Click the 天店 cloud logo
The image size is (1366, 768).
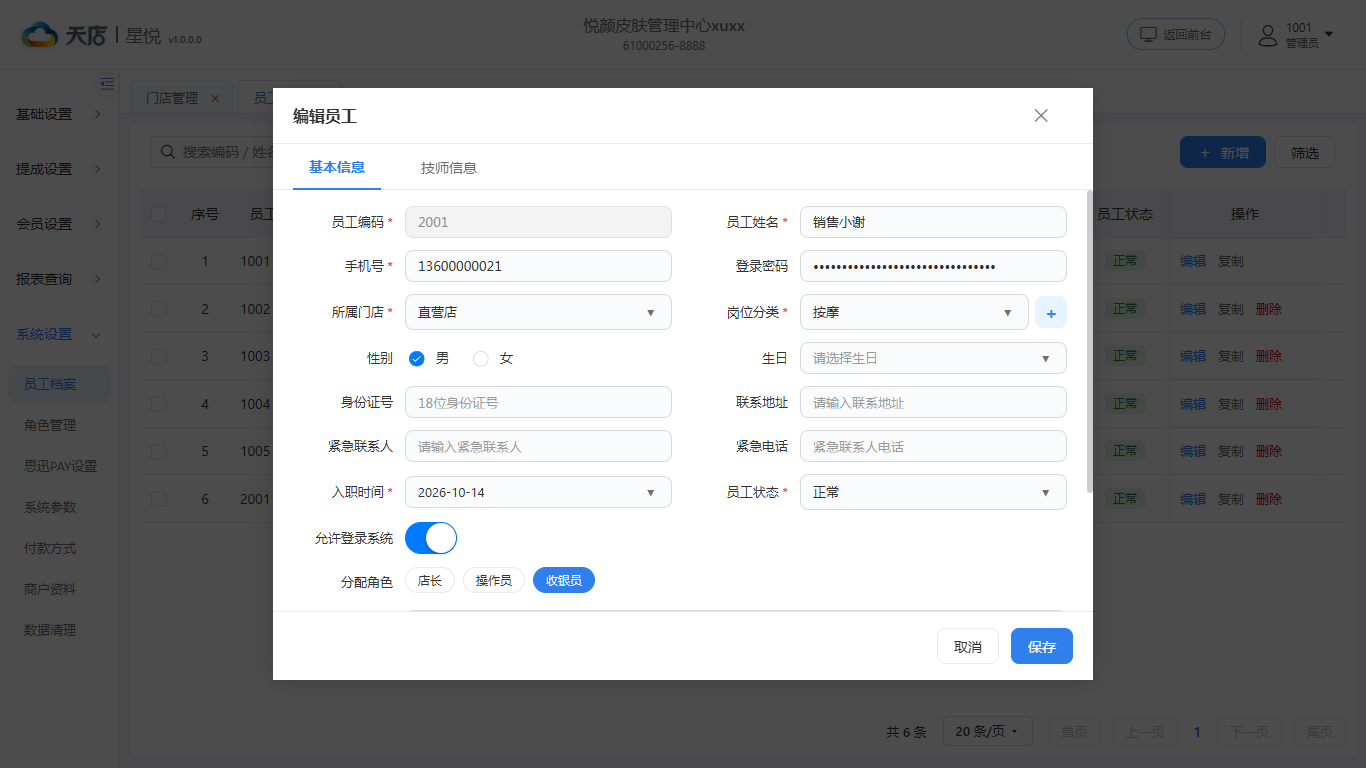(x=41, y=36)
